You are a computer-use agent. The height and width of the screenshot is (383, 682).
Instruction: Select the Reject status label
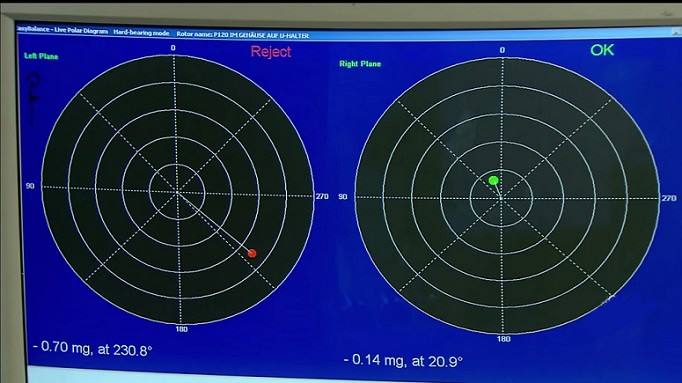pos(271,52)
